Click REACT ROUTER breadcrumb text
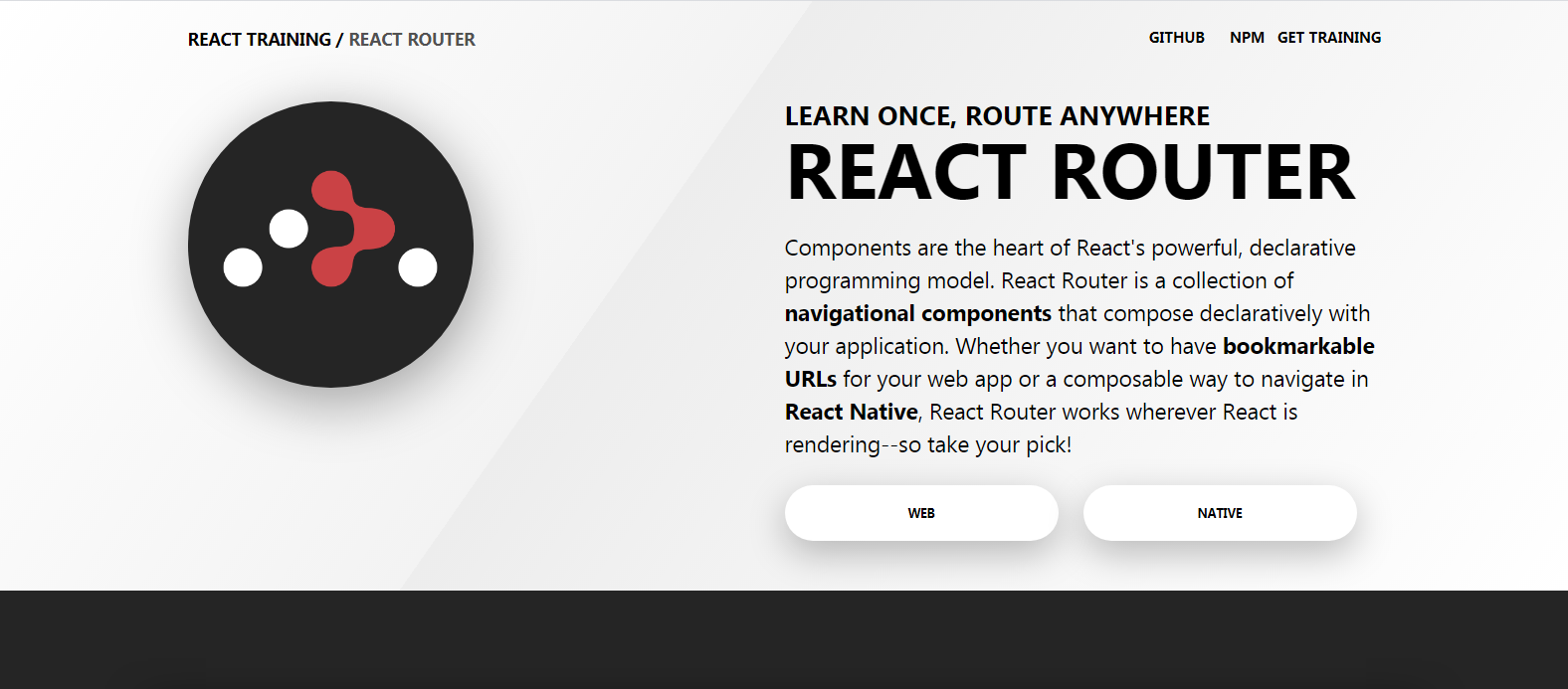This screenshot has width=1568, height=689. pos(412,40)
